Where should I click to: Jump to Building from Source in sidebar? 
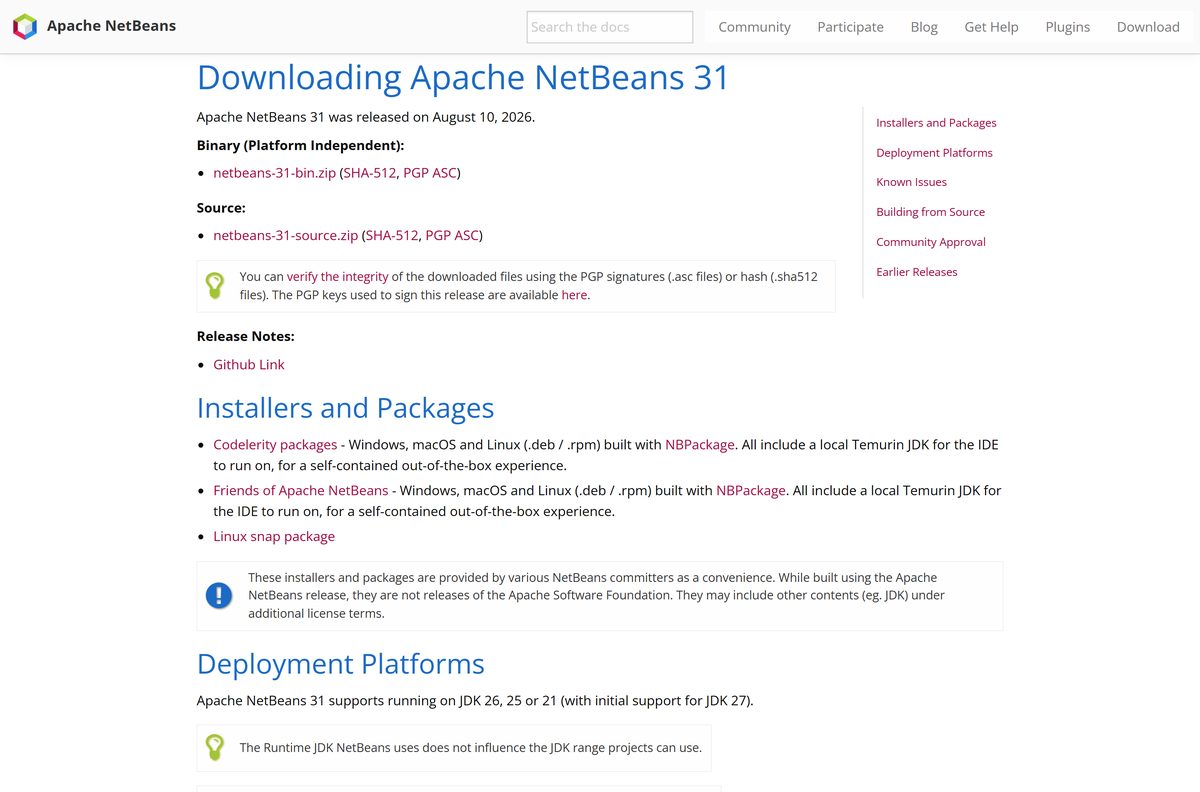tap(930, 212)
